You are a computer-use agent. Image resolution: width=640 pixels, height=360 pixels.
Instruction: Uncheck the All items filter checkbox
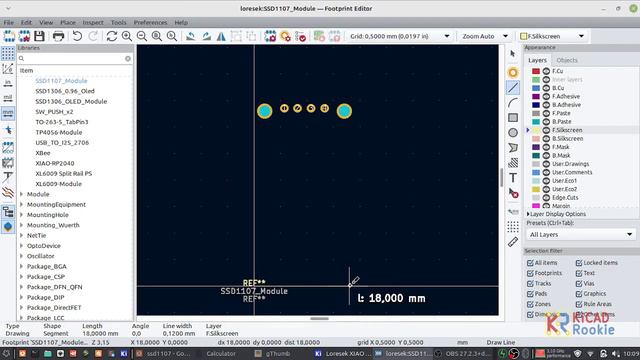(530, 263)
